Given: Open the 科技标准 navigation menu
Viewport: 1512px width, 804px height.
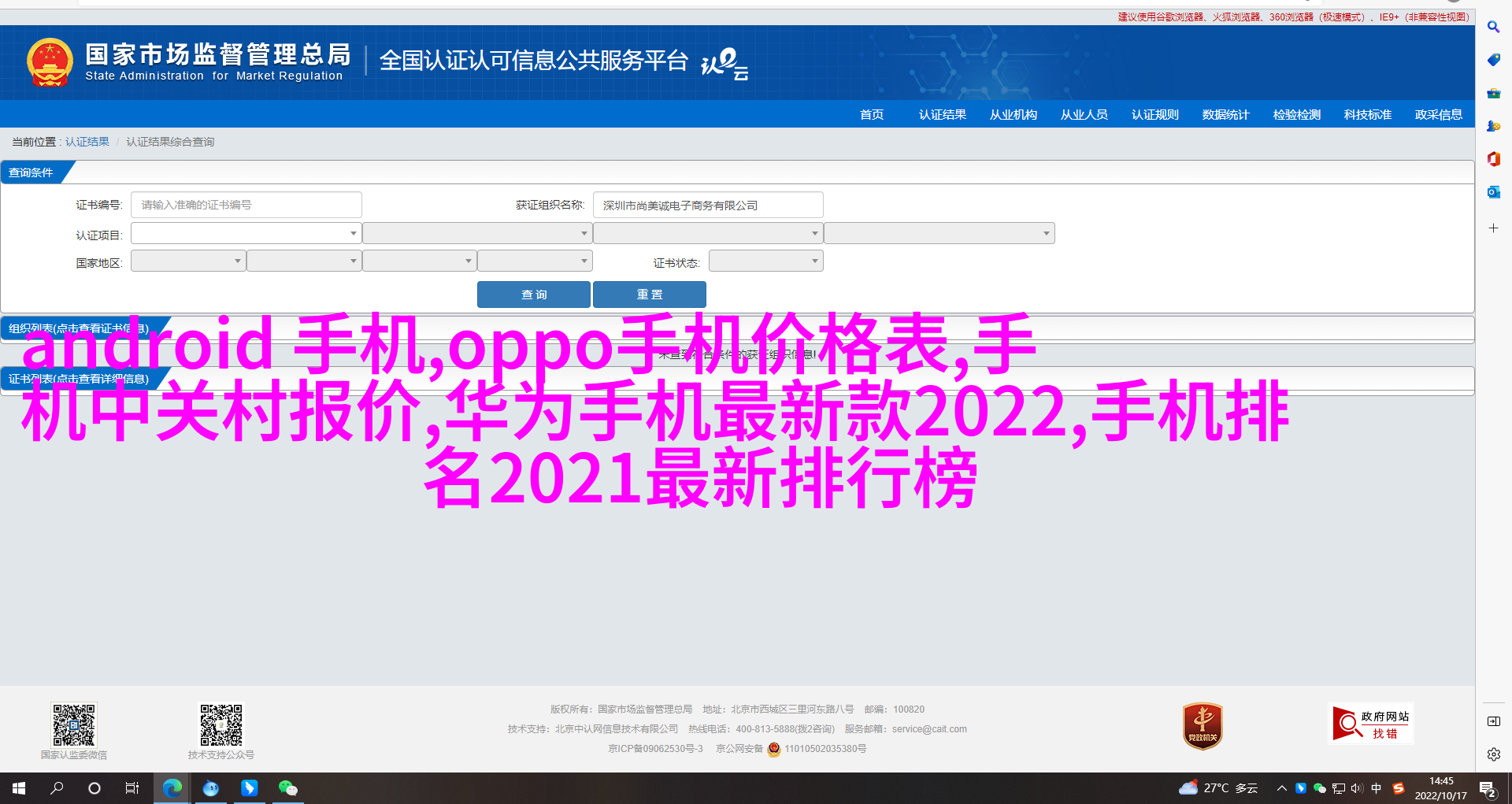Looking at the screenshot, I should point(1367,115).
